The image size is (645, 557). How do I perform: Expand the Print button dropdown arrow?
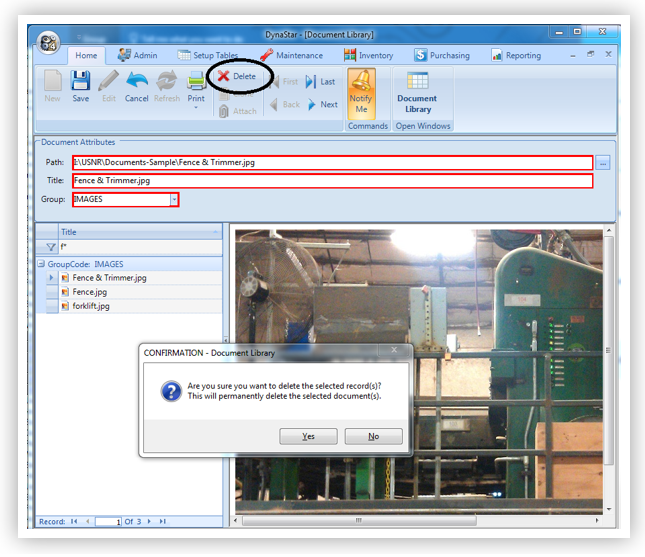(x=196, y=108)
